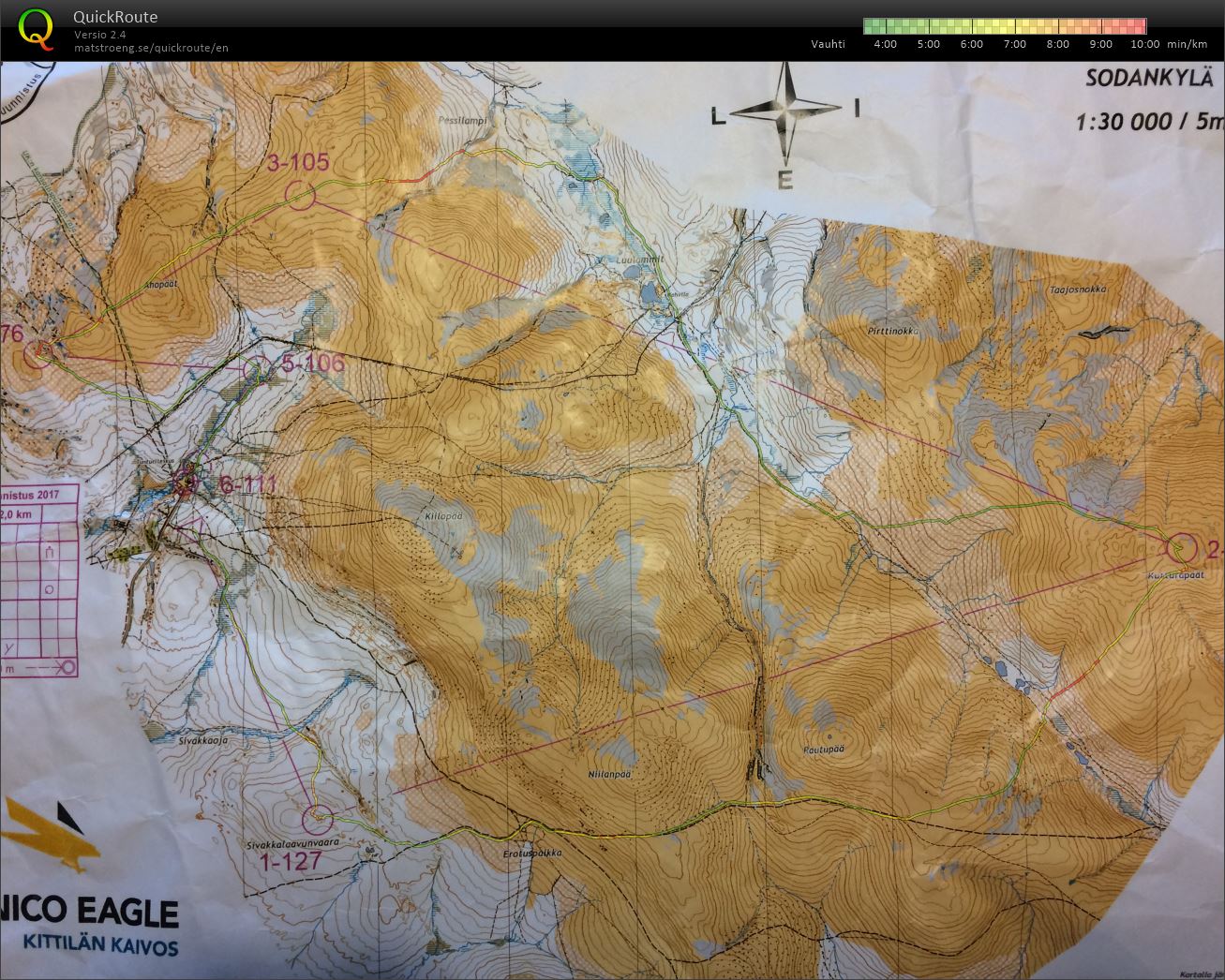
Task: Click the 1-127 control label
Action: coord(291,862)
